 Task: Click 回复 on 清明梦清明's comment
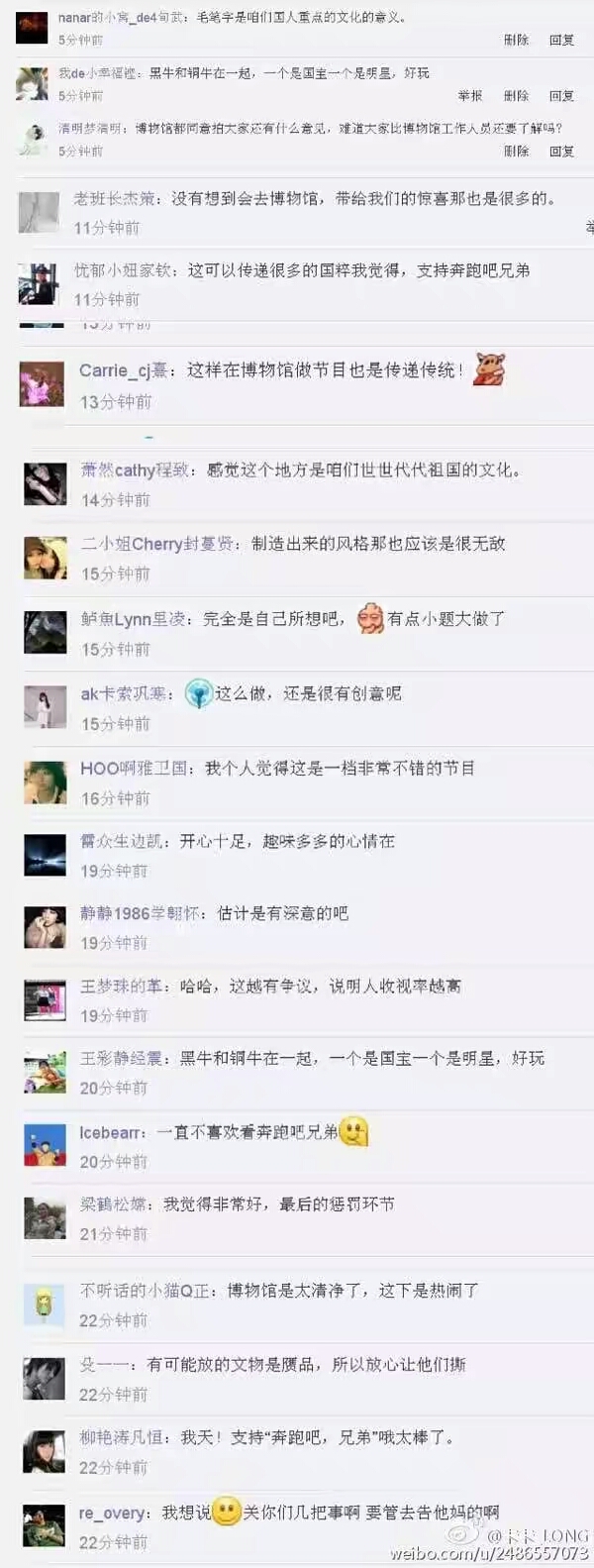pyautogui.click(x=561, y=152)
